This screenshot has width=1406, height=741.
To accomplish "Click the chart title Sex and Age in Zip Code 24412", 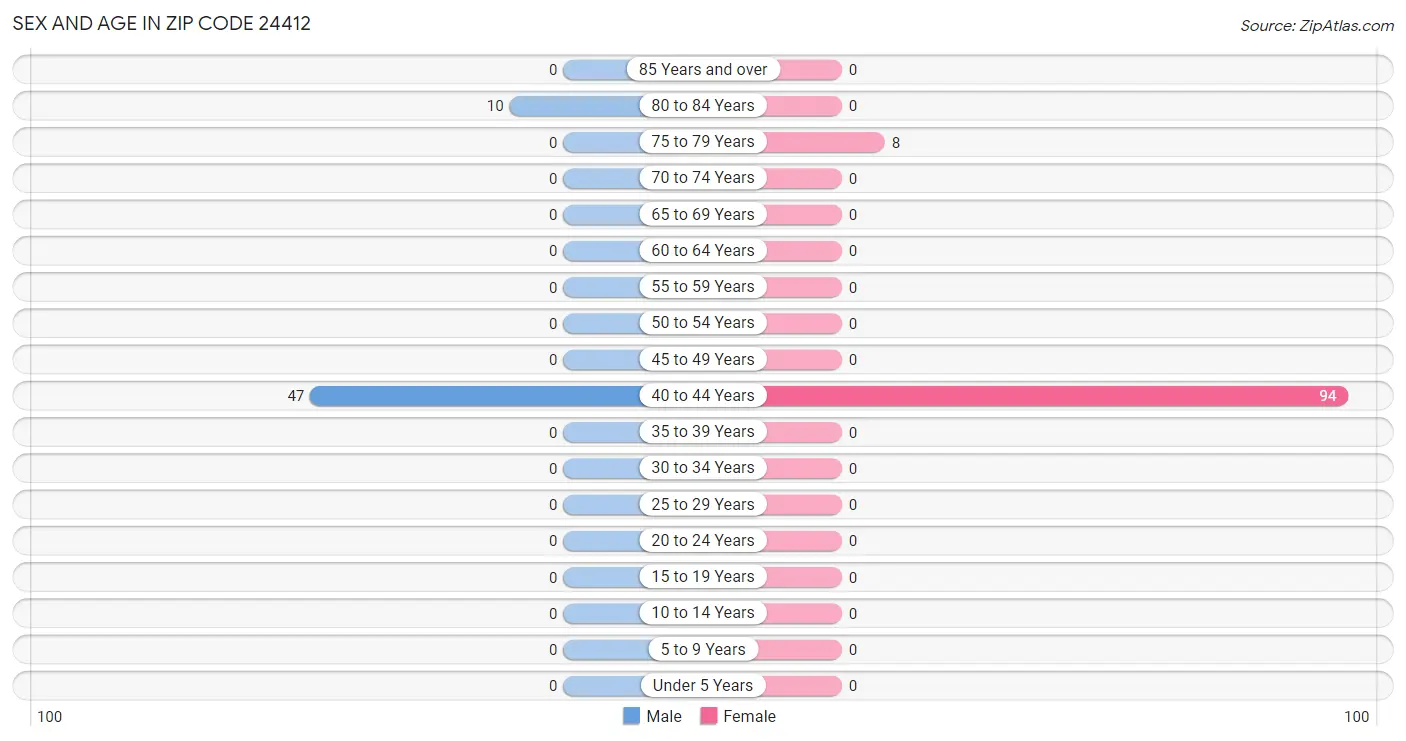I will (161, 23).
